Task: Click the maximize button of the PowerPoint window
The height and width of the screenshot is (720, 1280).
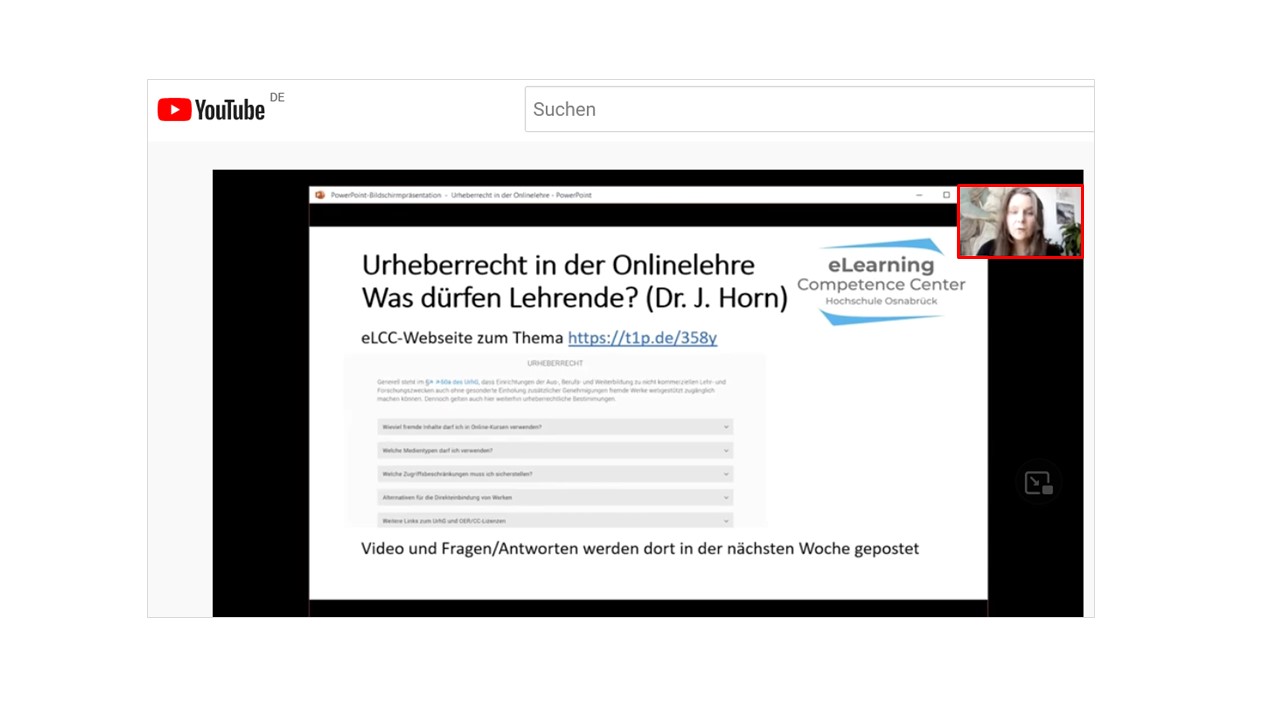Action: (946, 195)
